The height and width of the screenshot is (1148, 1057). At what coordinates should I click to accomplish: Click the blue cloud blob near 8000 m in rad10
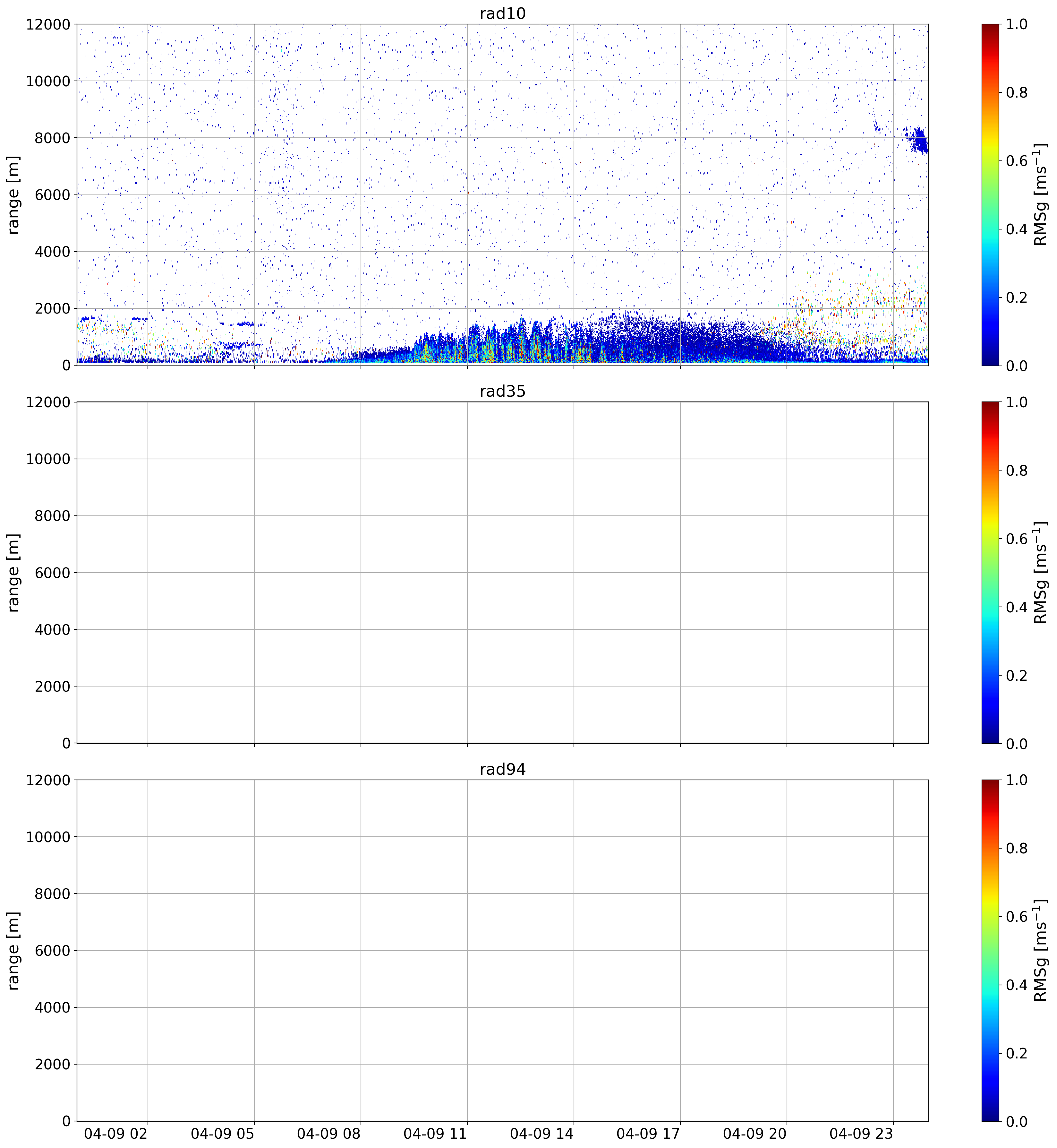920,141
